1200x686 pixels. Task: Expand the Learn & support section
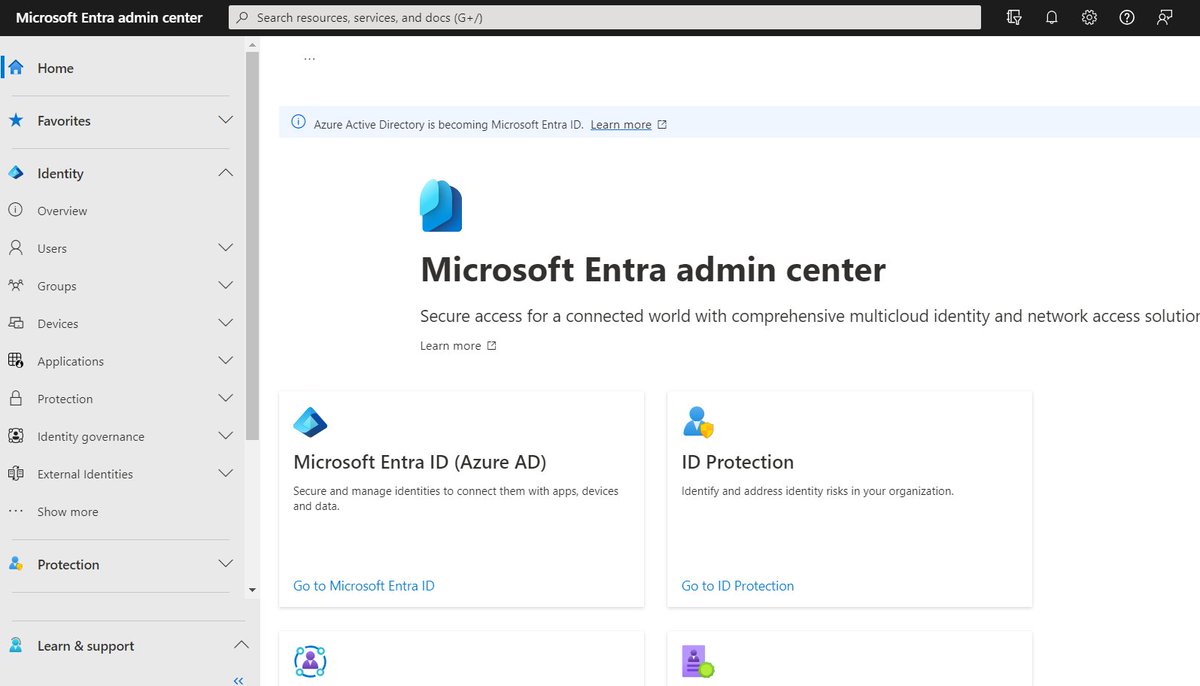click(x=240, y=645)
